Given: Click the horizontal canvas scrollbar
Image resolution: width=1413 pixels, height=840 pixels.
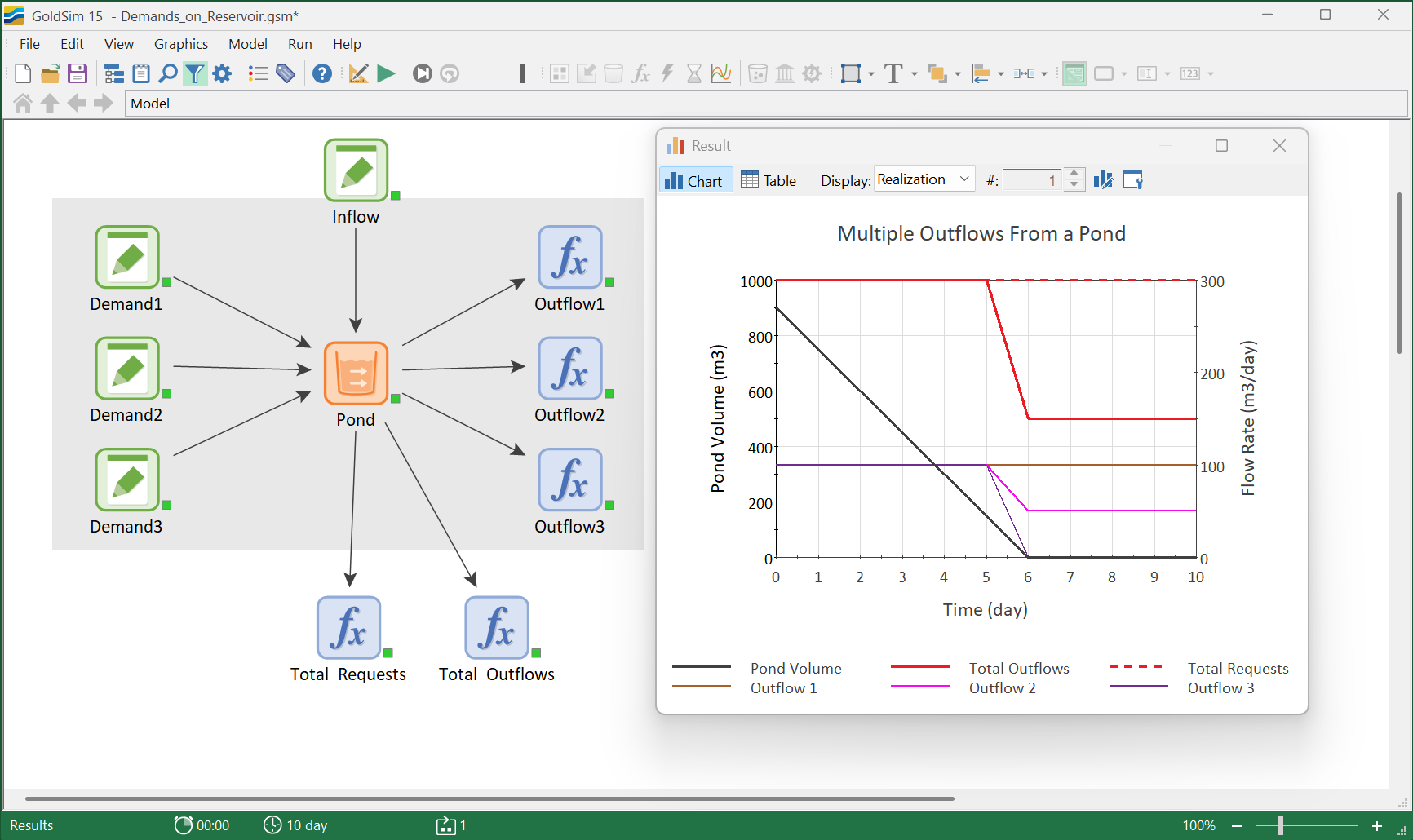Looking at the screenshot, I should [489, 798].
